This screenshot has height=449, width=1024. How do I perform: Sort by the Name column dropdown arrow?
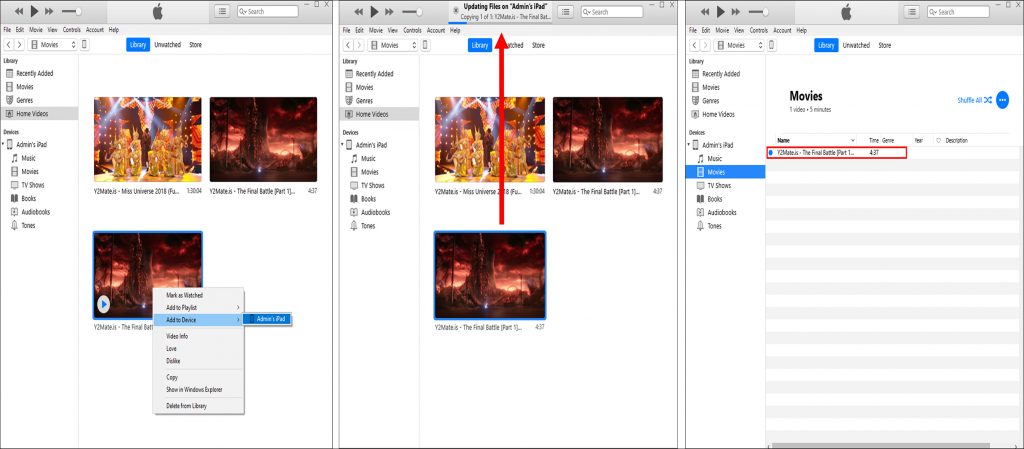tap(853, 140)
